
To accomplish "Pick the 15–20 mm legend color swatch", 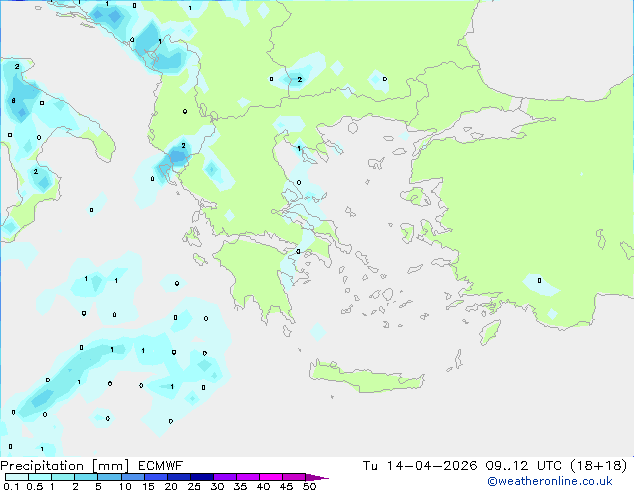I will coord(155,477).
